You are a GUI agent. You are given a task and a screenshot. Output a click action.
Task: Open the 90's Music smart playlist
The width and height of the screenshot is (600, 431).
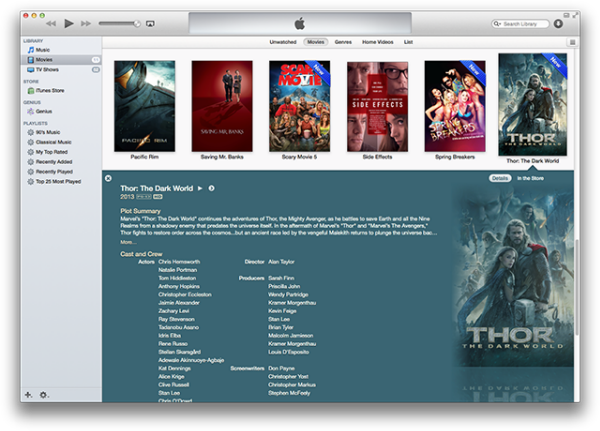(47, 132)
